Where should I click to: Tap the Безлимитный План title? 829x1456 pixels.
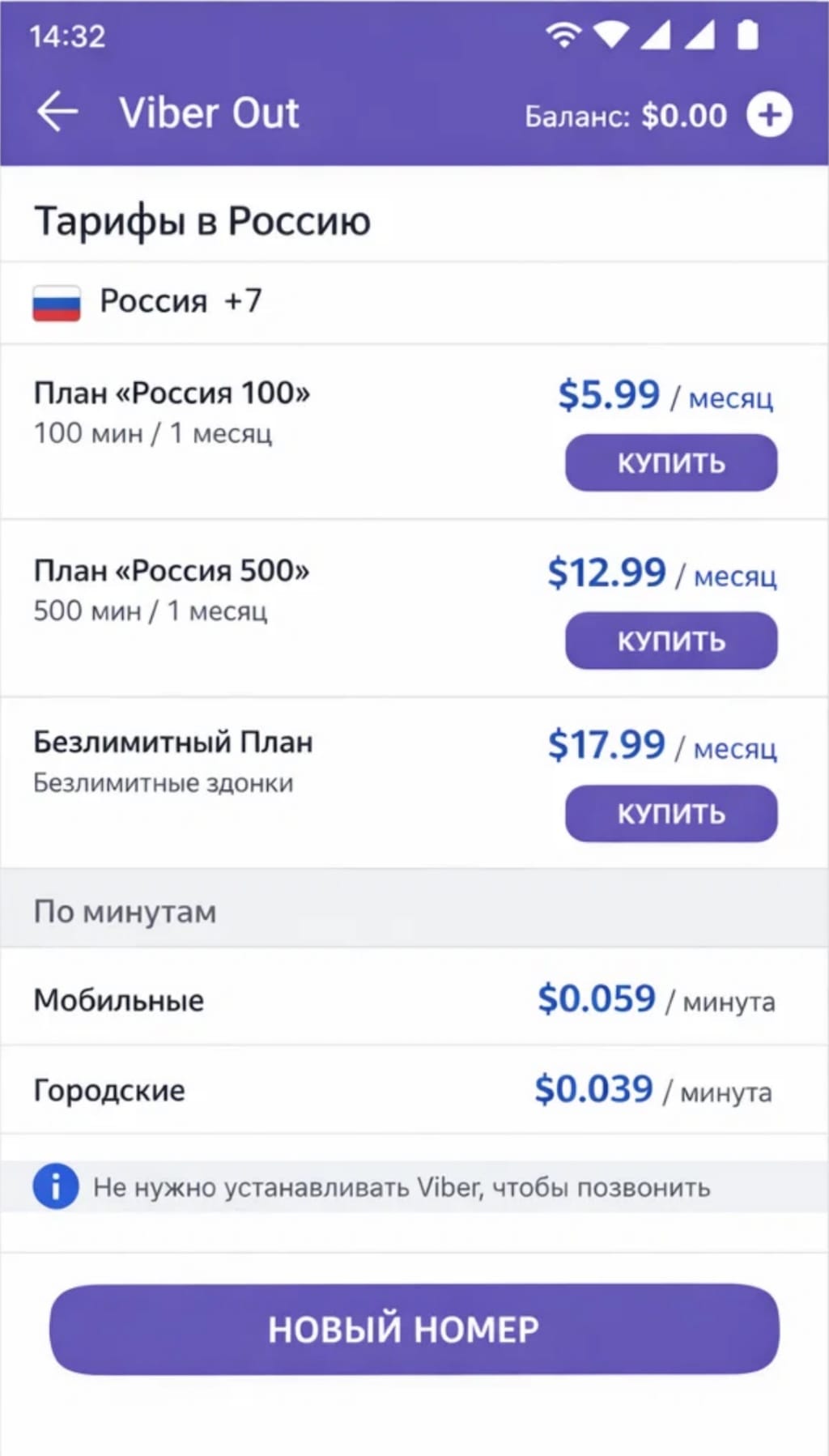172,742
